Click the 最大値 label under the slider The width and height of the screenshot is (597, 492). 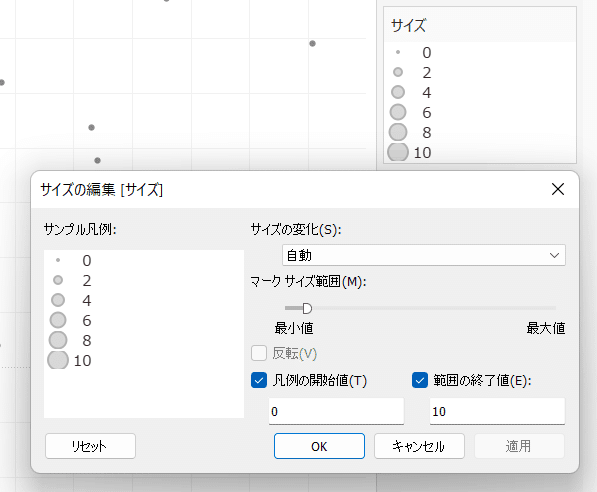[x=546, y=328]
